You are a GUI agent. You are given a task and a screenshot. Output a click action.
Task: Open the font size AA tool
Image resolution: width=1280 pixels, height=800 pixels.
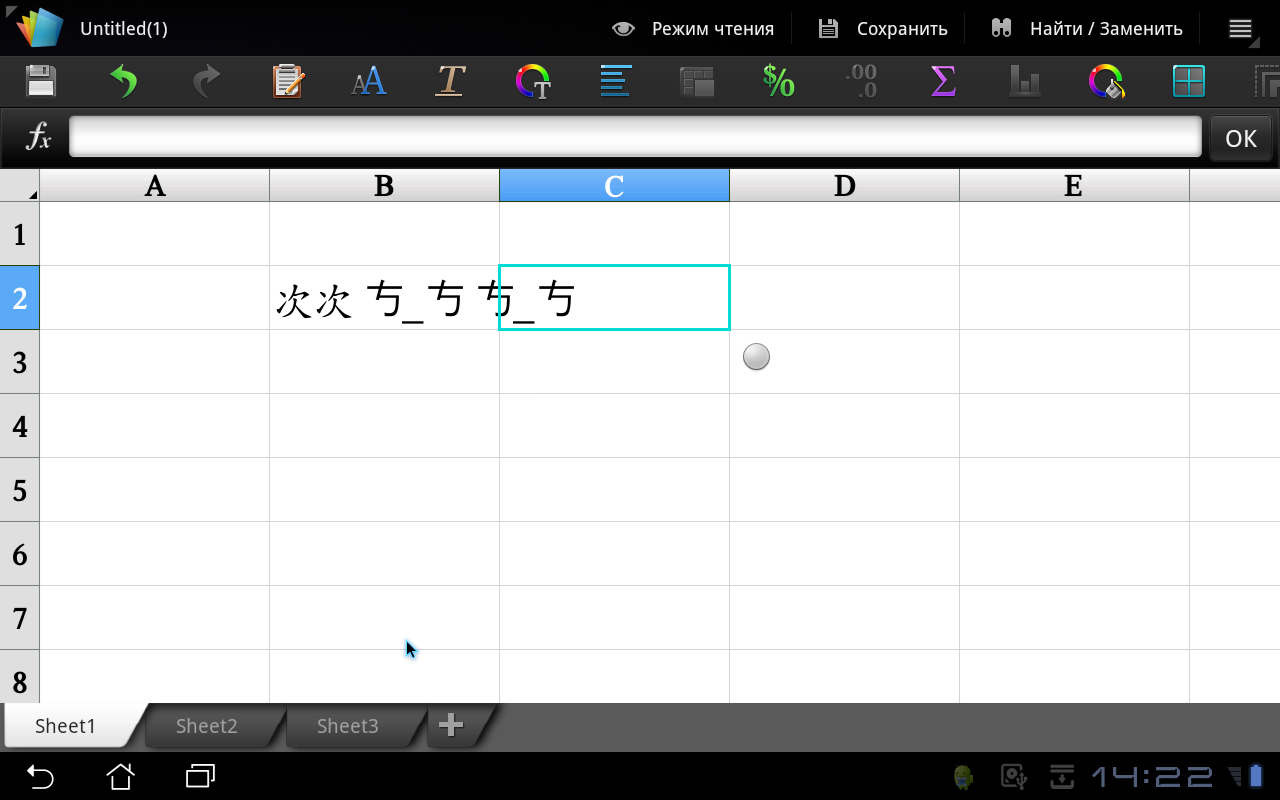coord(369,81)
